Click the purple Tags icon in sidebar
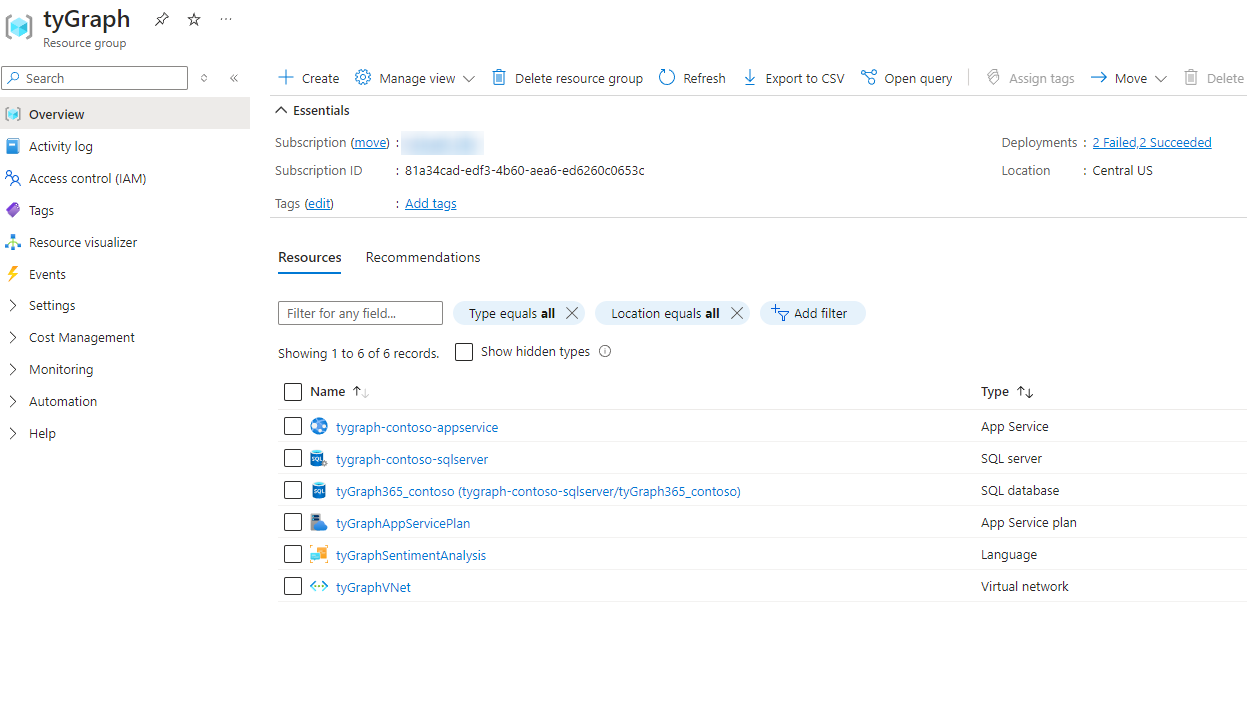The width and height of the screenshot is (1247, 715). tap(13, 210)
